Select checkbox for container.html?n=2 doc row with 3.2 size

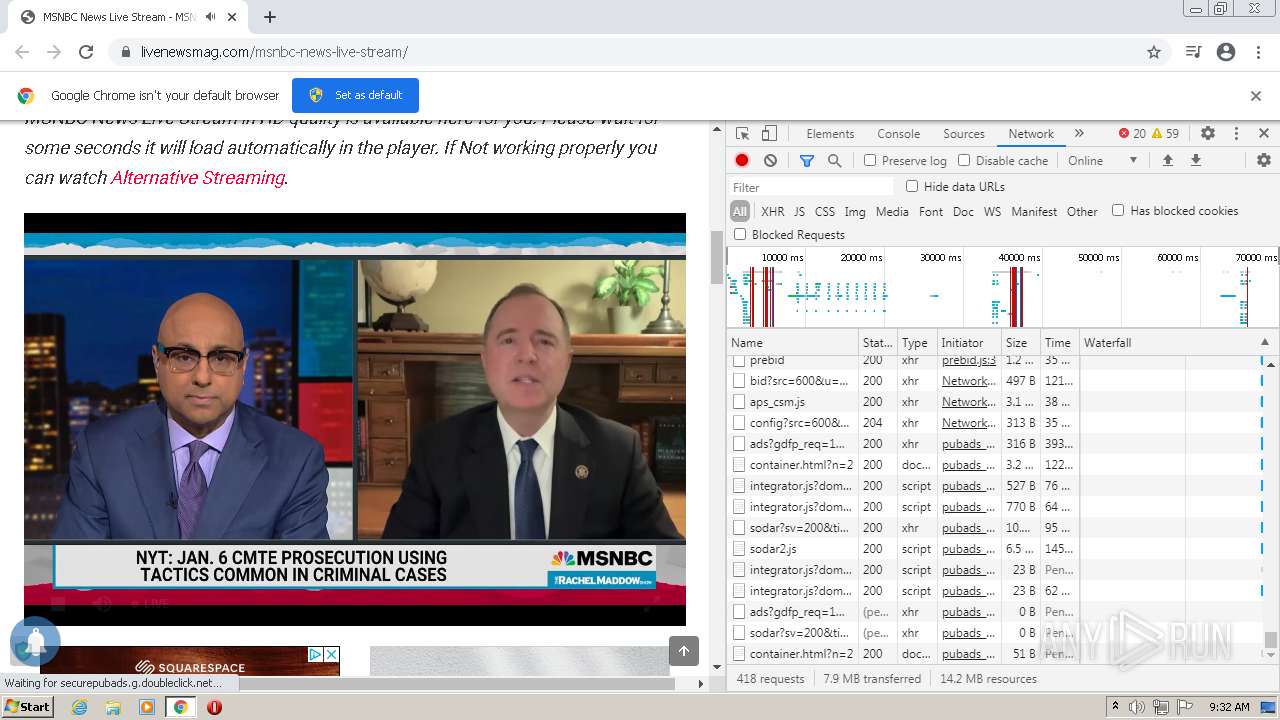[x=739, y=465]
